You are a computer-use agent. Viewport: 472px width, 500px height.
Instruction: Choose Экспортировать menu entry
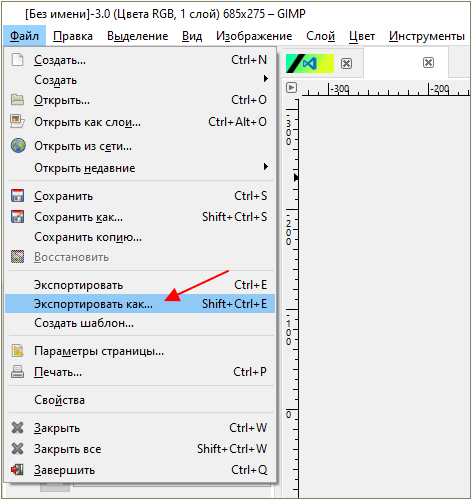(x=140, y=285)
